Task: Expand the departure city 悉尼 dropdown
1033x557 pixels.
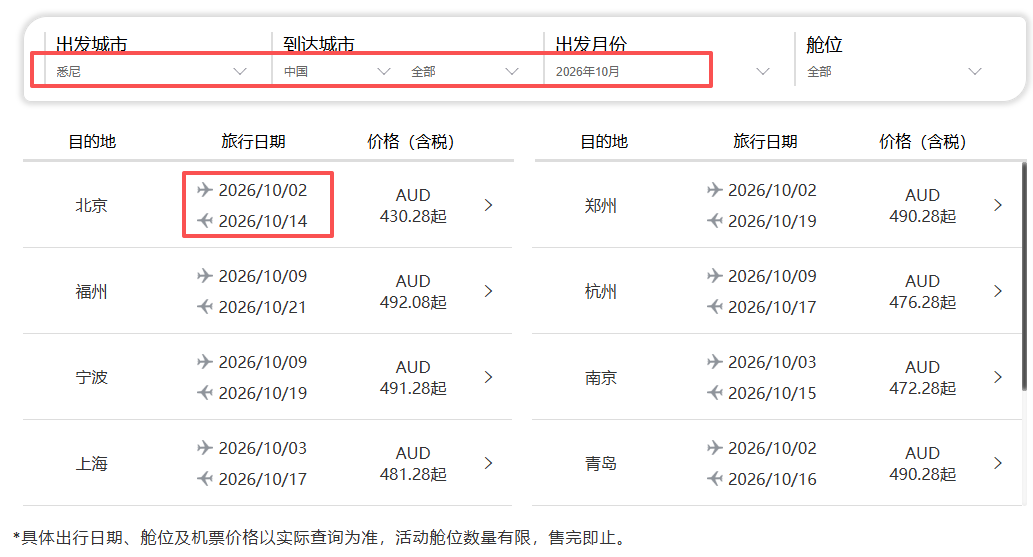Action: (x=239, y=72)
